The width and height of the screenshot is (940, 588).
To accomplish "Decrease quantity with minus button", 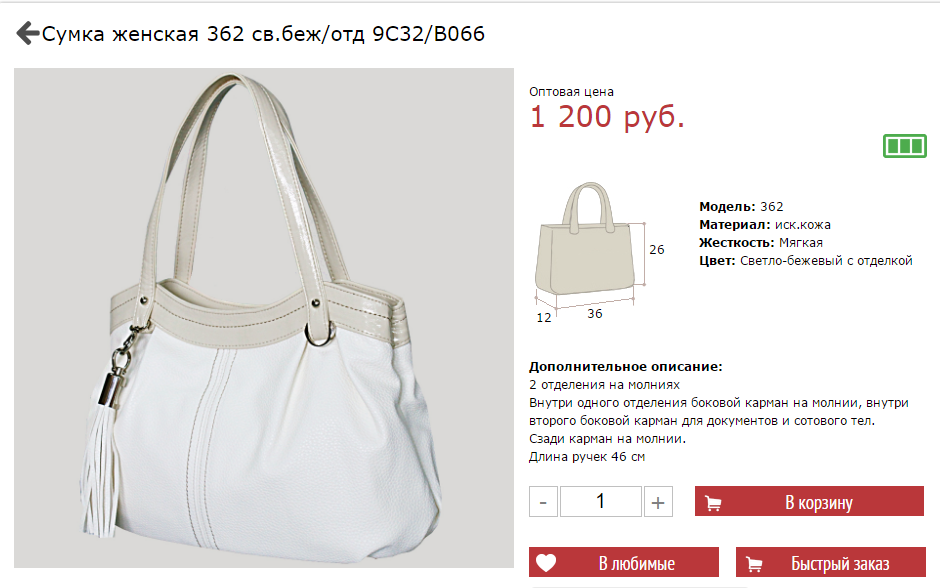I will click(x=543, y=502).
